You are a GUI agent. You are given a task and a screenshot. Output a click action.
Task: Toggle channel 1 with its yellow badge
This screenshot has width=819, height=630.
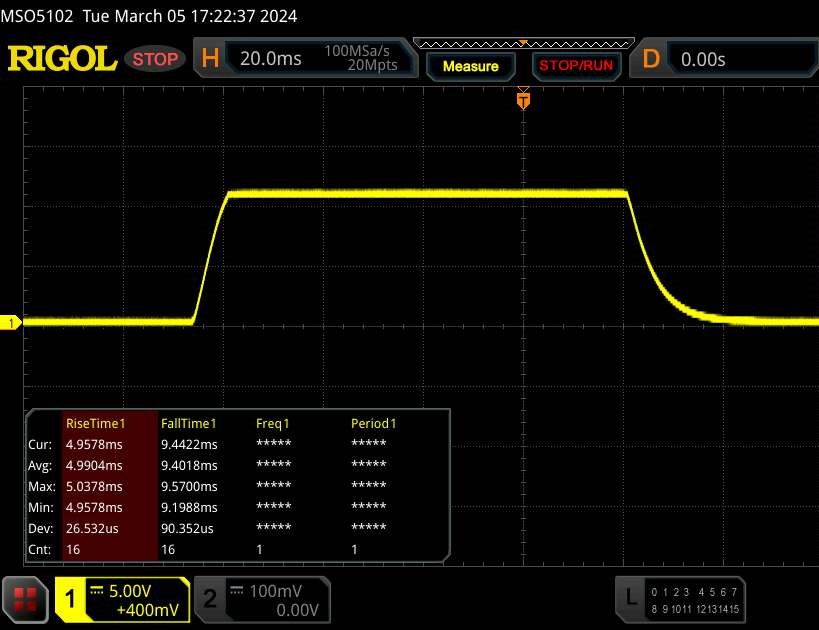click(70, 599)
